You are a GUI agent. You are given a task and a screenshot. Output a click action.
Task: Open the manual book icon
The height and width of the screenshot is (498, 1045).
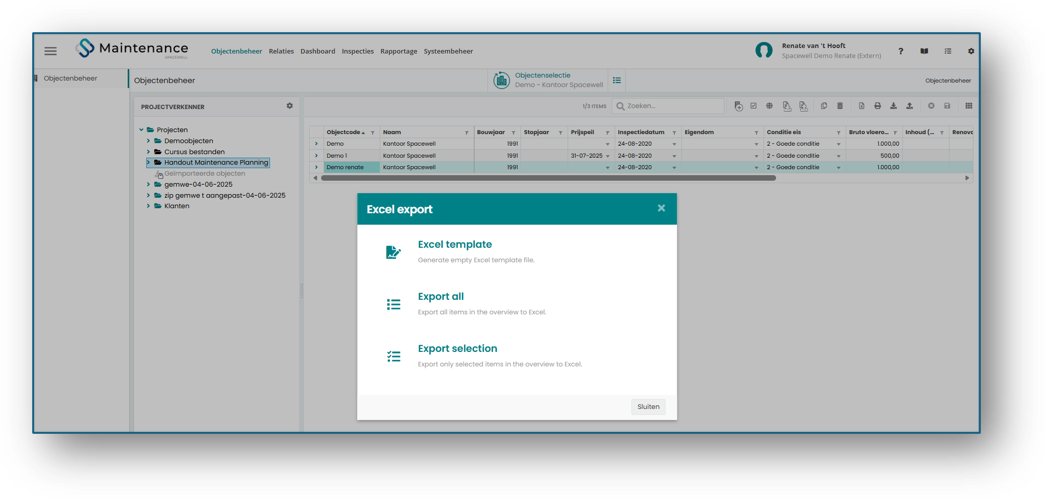click(x=924, y=51)
